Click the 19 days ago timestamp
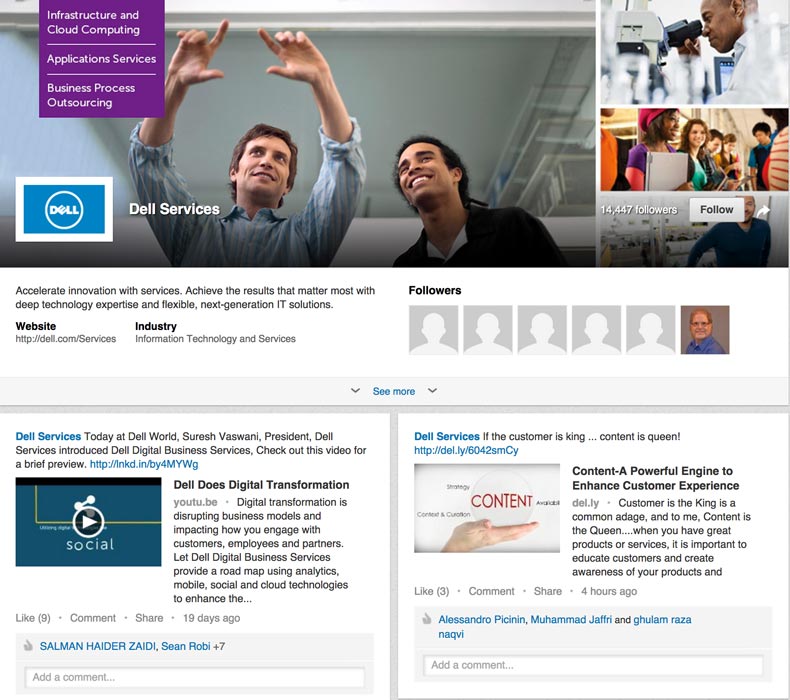Image resolution: width=790 pixels, height=700 pixels. pos(211,618)
